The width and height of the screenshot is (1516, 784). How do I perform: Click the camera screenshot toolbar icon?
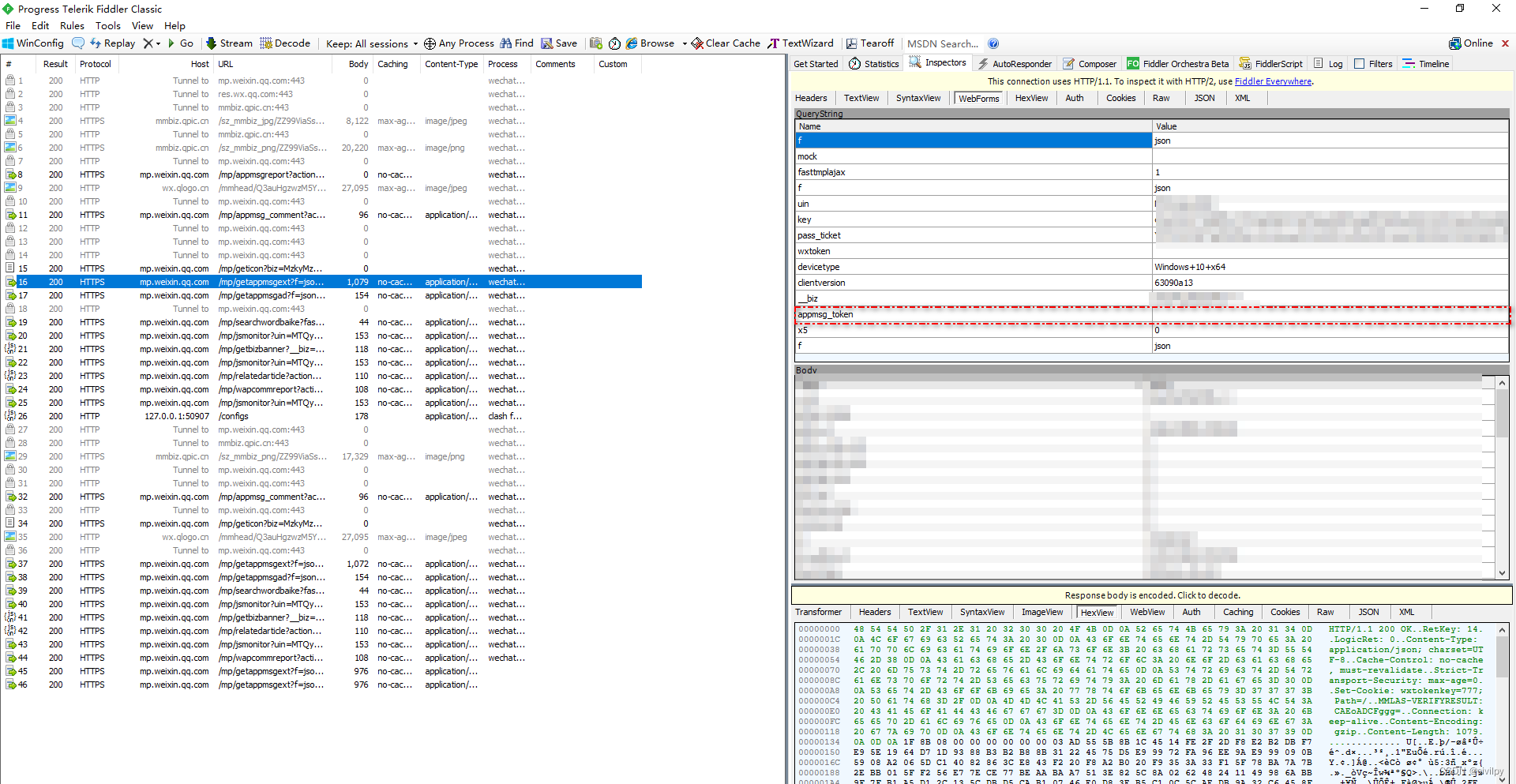[595, 43]
